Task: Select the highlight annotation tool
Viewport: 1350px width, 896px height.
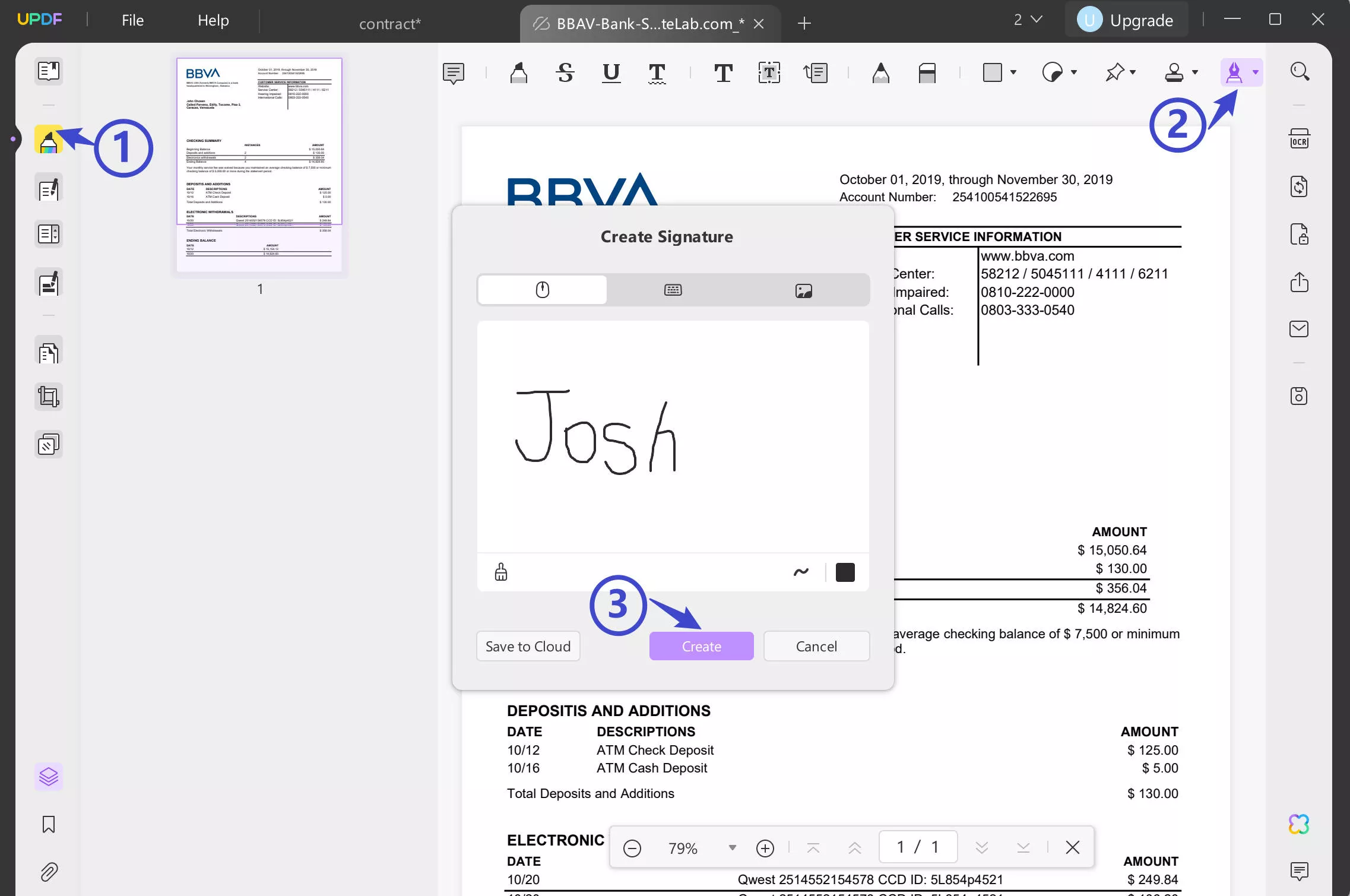Action: click(x=519, y=72)
